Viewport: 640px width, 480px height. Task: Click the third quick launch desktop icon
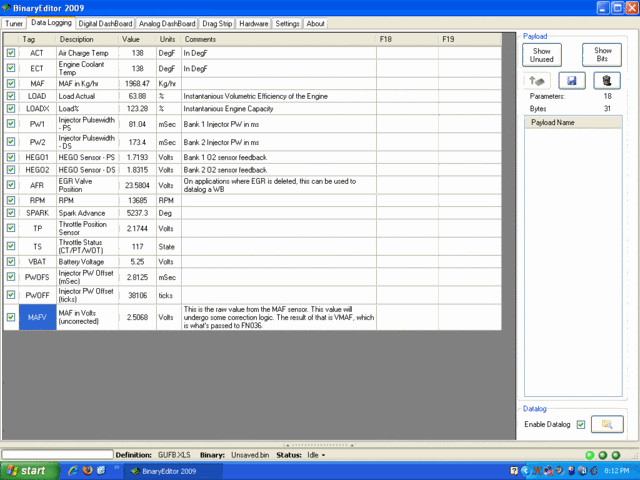click(101, 471)
